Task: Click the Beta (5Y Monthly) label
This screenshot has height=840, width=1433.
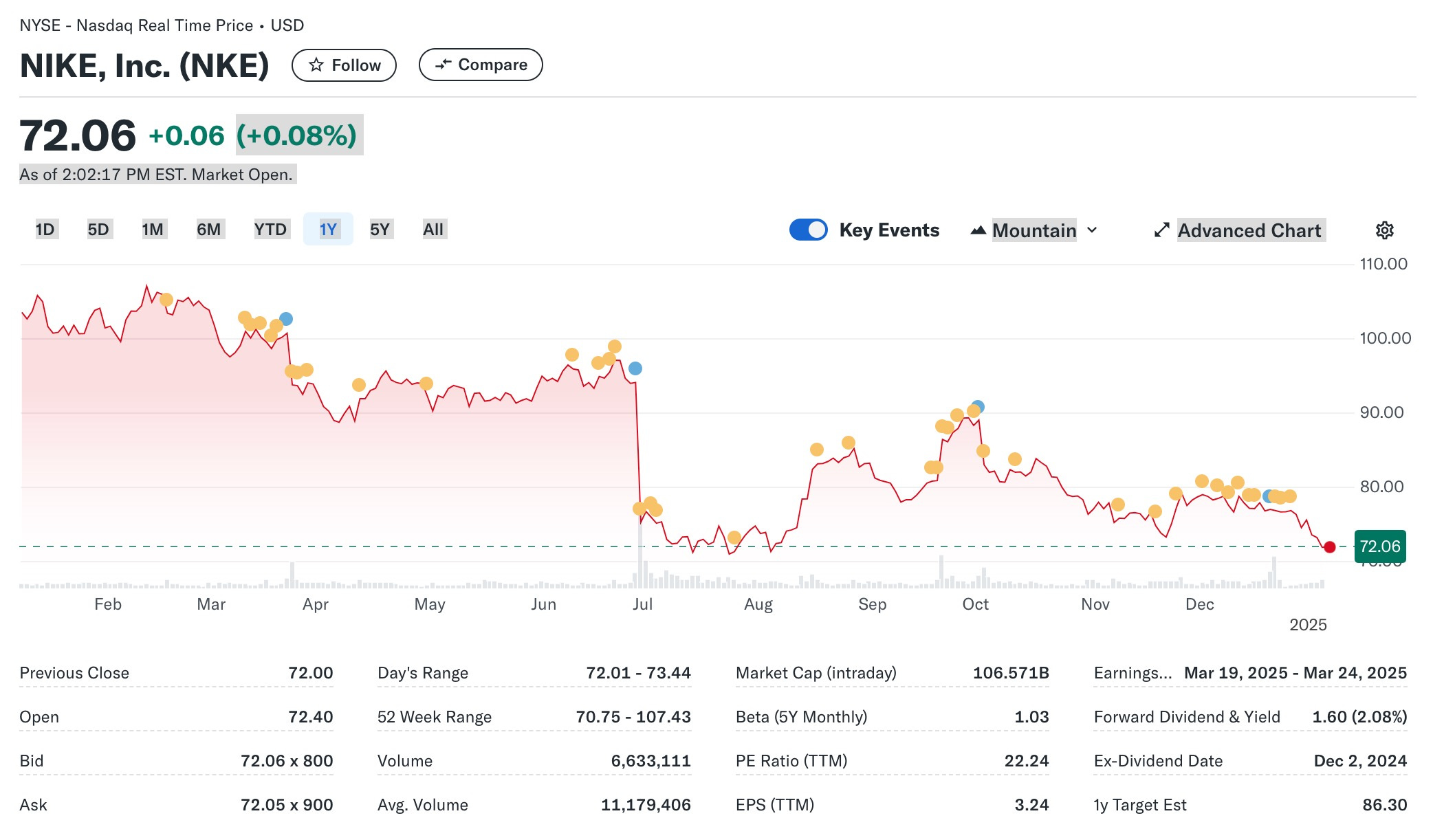Action: [801, 717]
